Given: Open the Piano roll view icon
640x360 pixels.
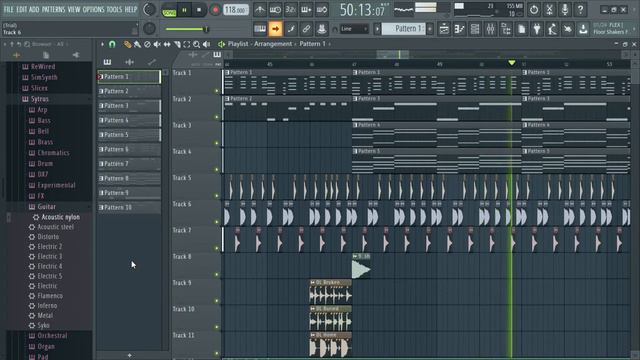Looking at the screenshot, I should (460, 29).
